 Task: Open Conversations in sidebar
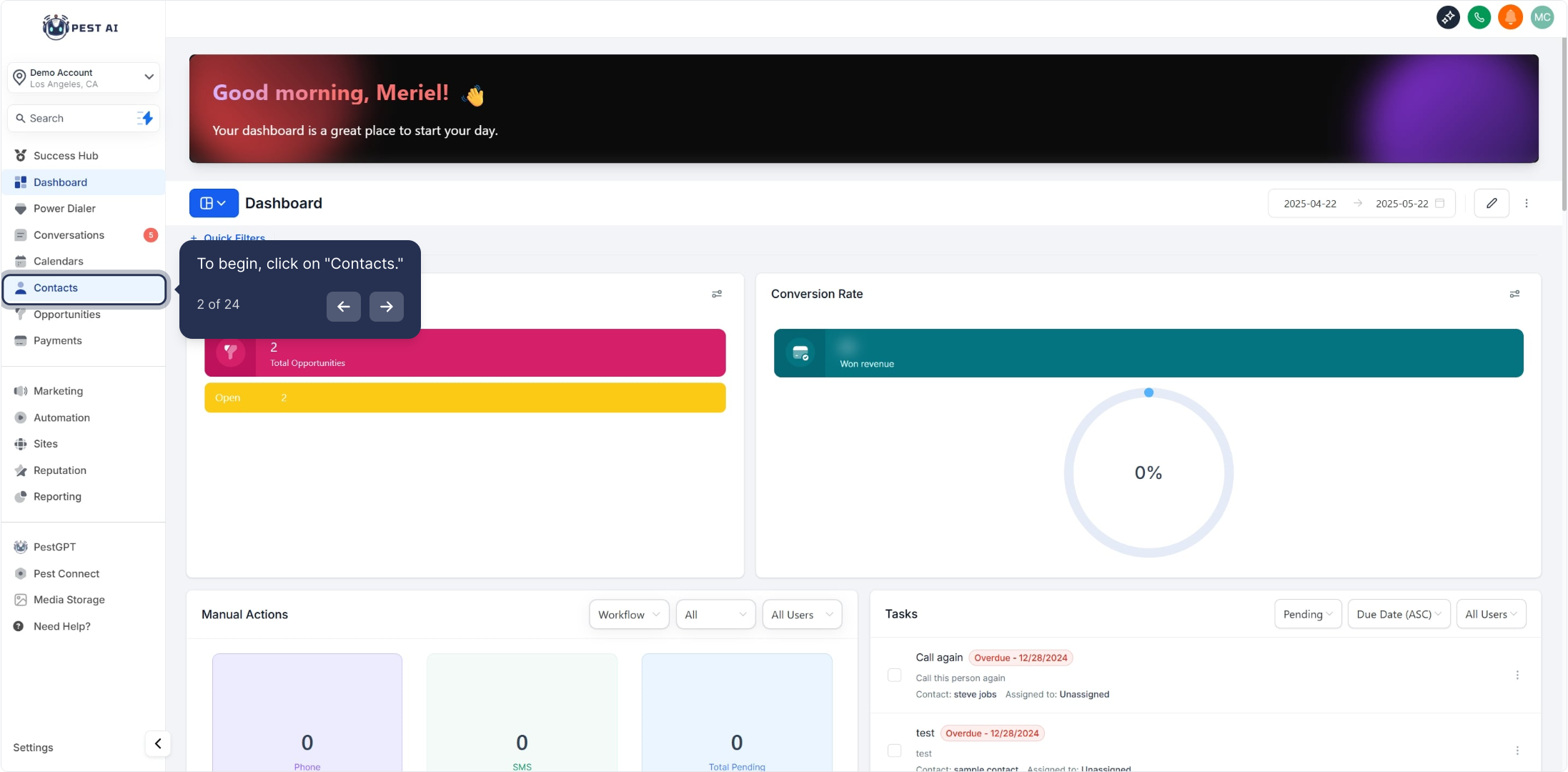coord(84,235)
